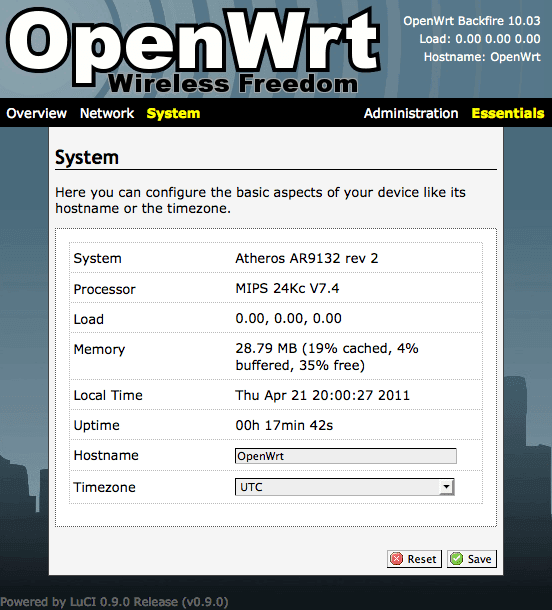Open the Overview menu

click(37, 113)
